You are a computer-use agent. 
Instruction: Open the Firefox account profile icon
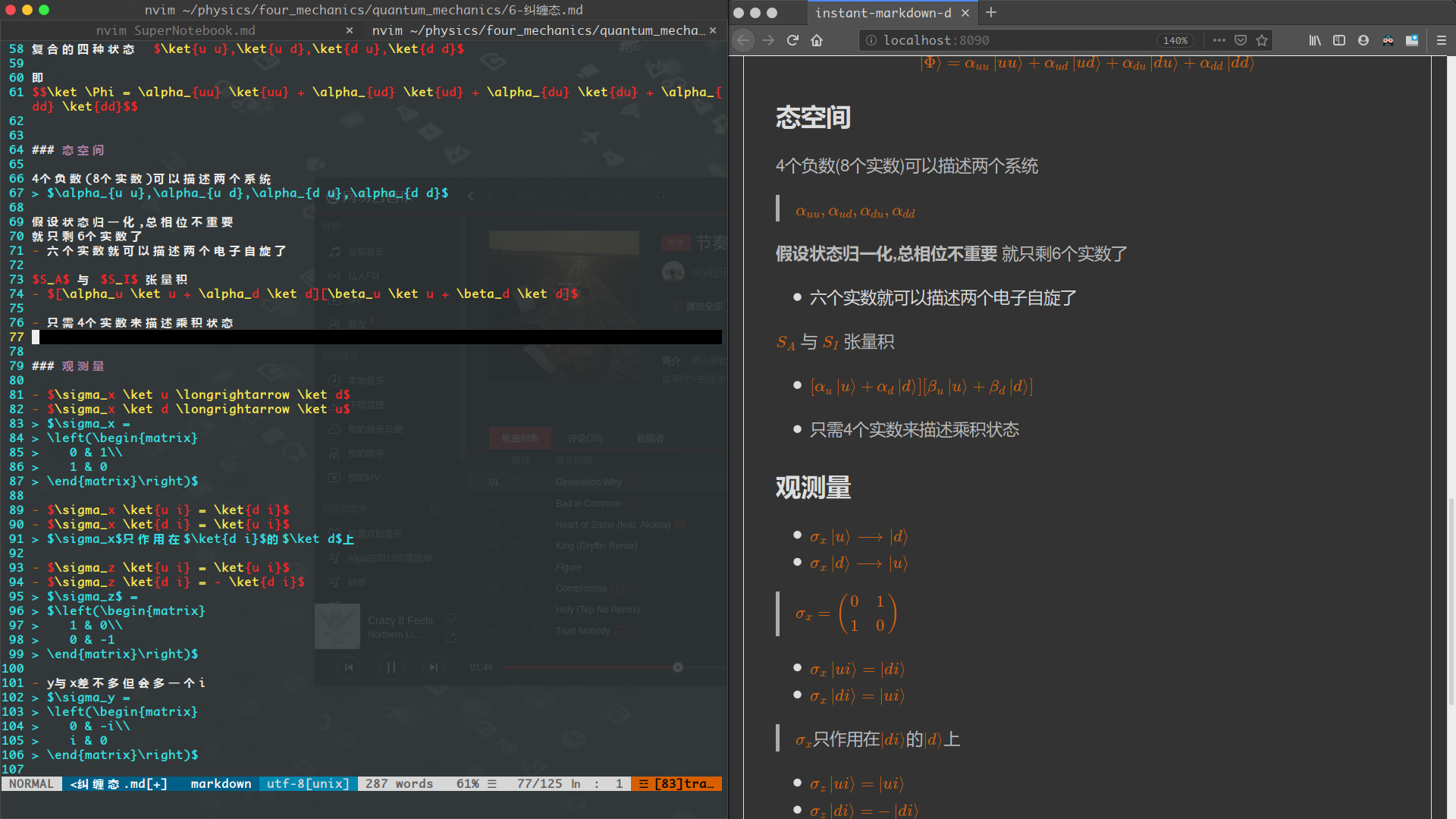pyautogui.click(x=1364, y=41)
